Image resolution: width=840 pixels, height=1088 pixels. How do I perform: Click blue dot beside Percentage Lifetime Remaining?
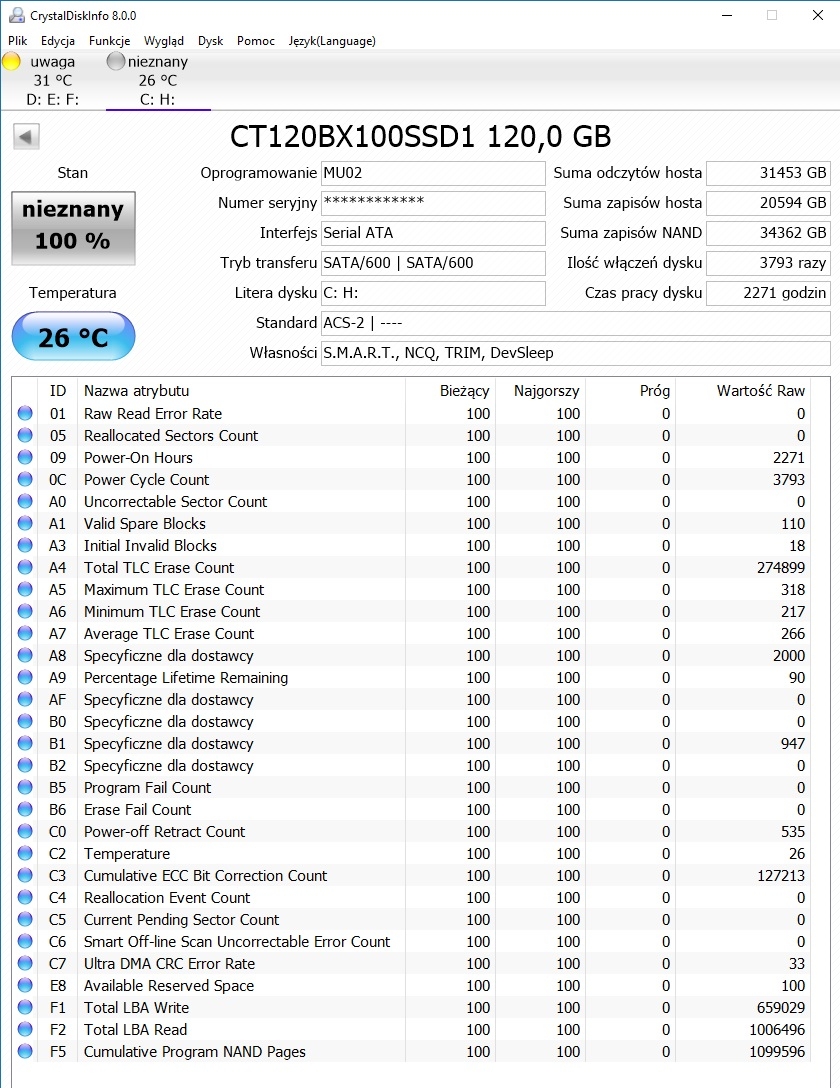pyautogui.click(x=26, y=677)
